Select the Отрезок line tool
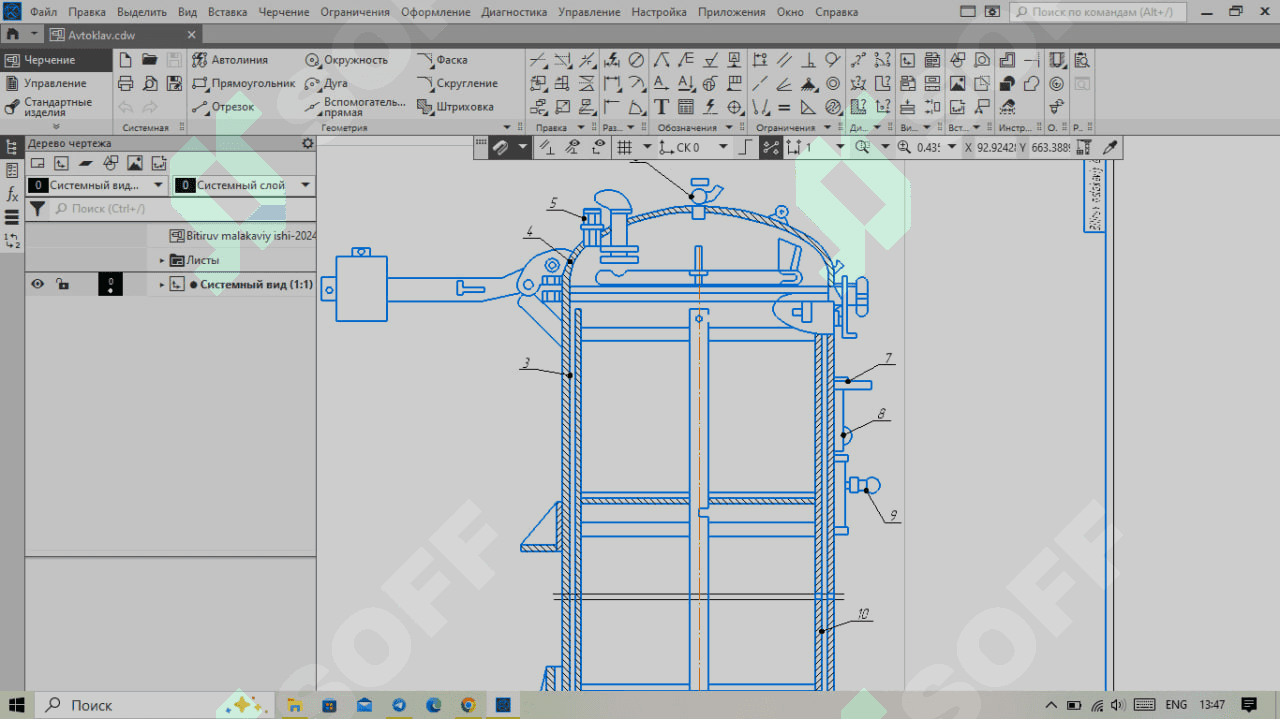This screenshot has height=719, width=1280. click(222, 107)
